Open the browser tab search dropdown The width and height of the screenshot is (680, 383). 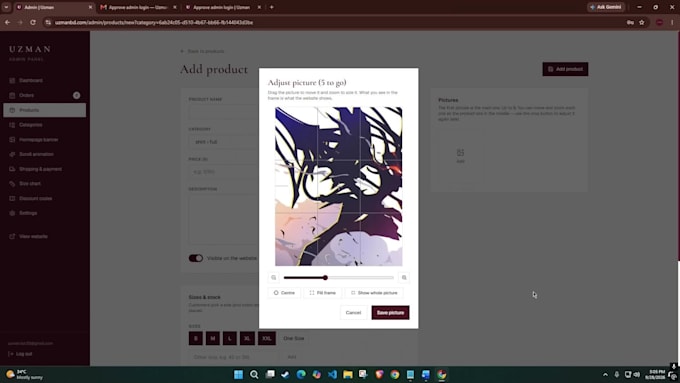(6, 7)
